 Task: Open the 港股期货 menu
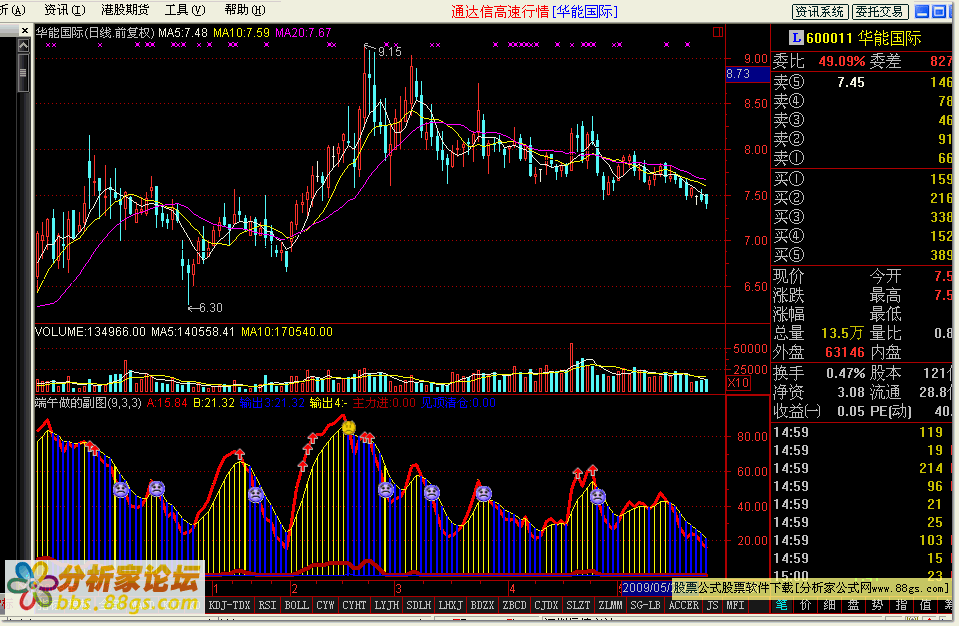(x=125, y=10)
